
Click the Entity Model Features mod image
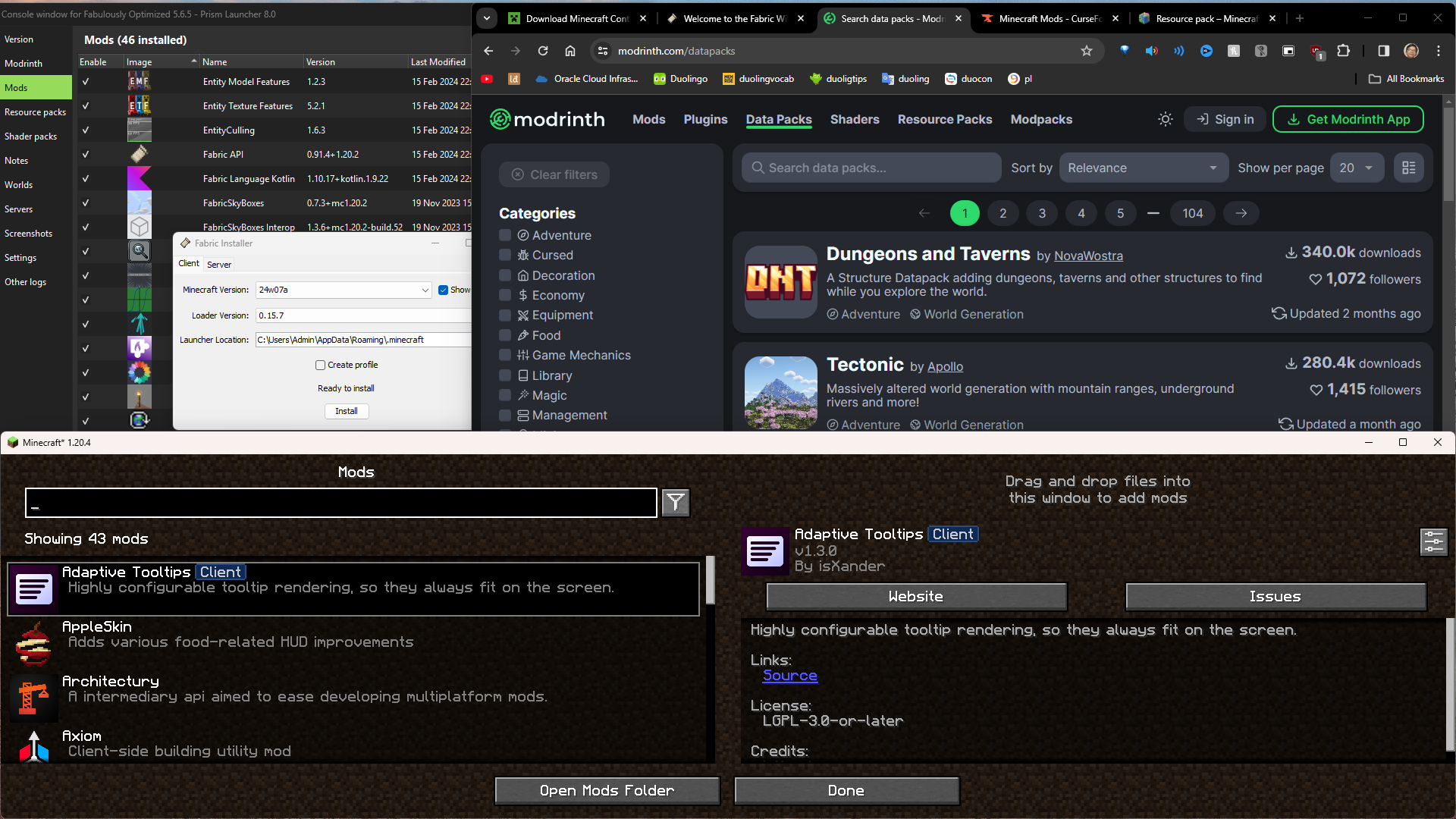140,81
